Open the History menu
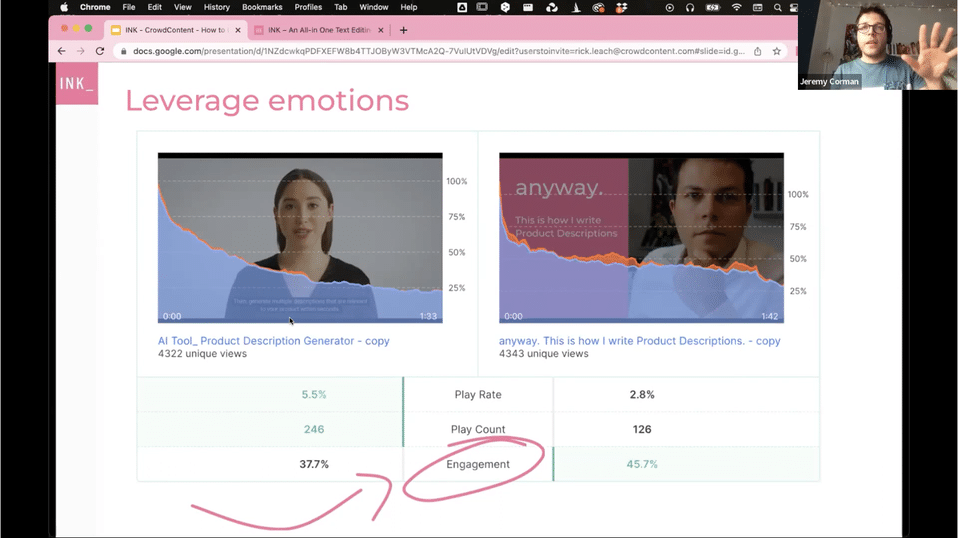The height and width of the screenshot is (538, 958). click(x=216, y=7)
